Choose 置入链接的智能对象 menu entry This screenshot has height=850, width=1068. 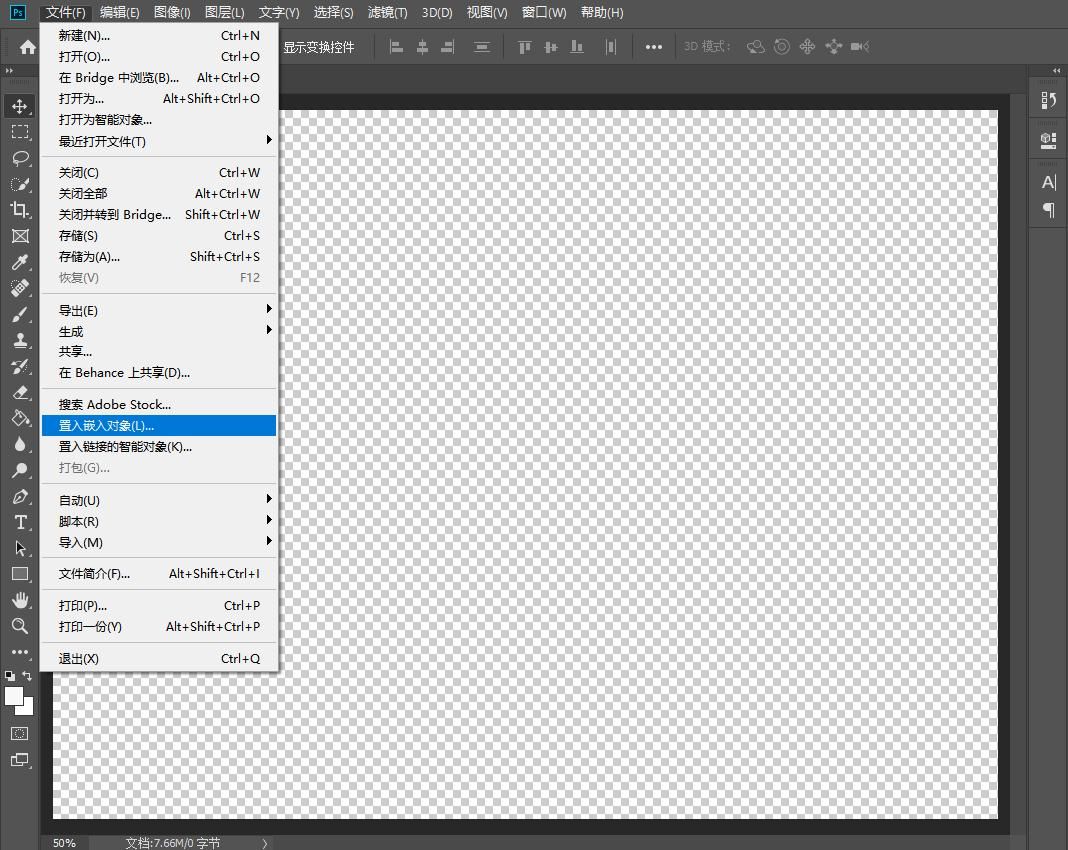click(159, 447)
